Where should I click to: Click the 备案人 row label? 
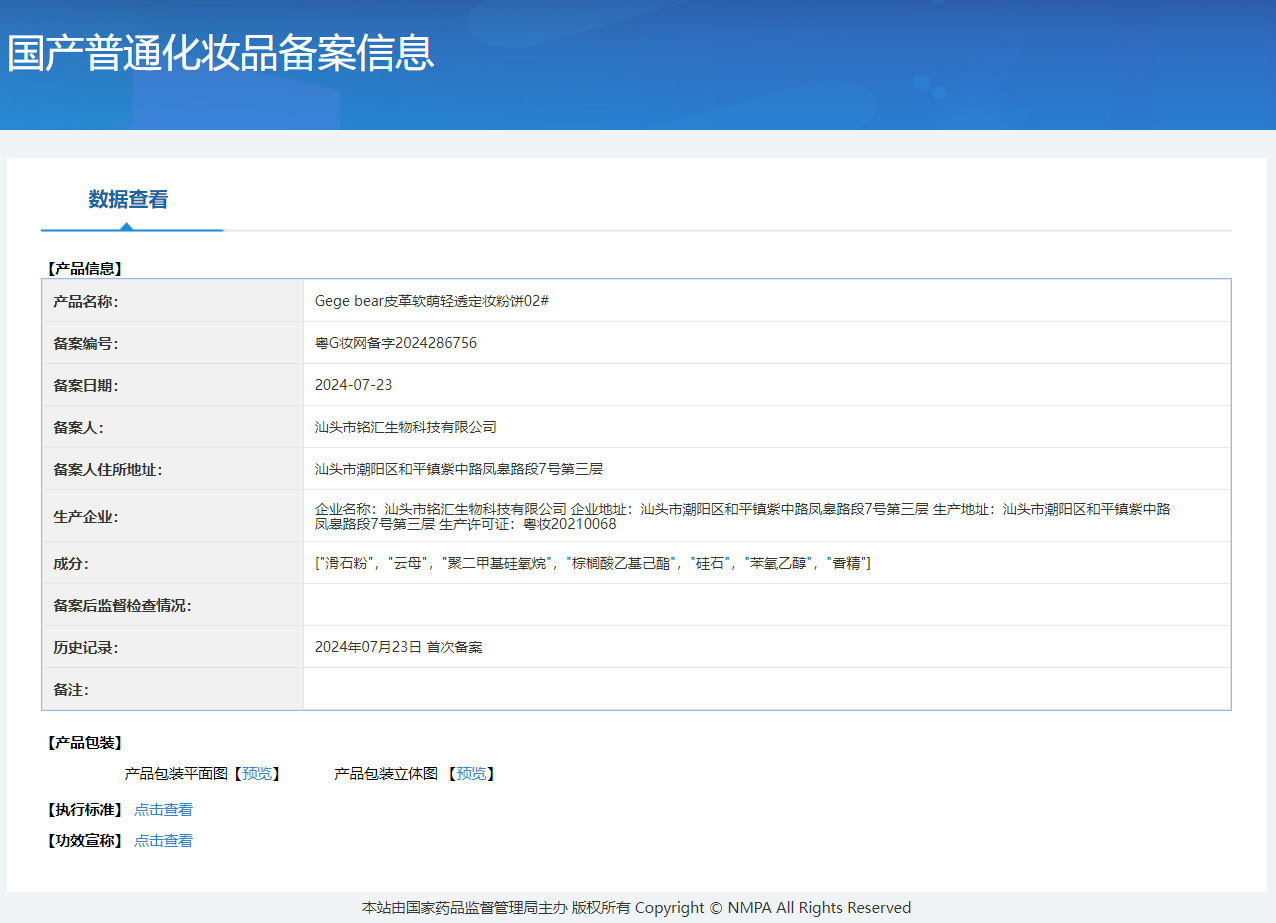(x=79, y=427)
